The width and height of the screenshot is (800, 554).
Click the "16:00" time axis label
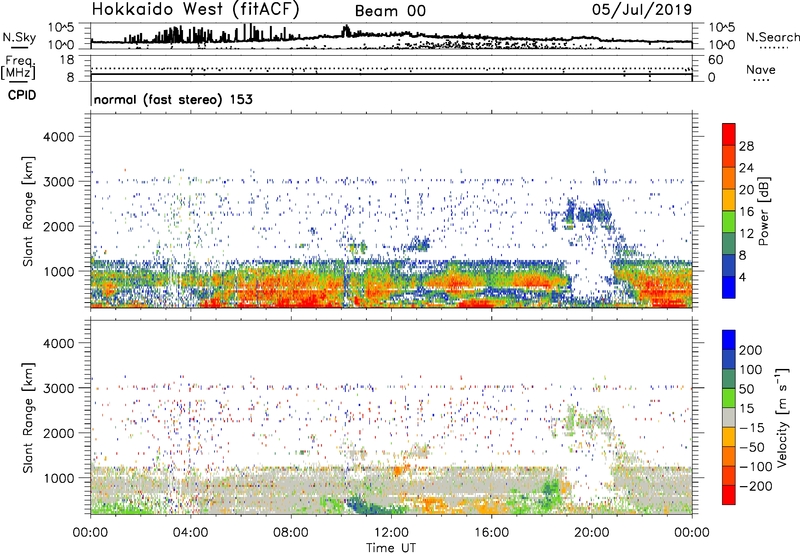[x=491, y=533]
